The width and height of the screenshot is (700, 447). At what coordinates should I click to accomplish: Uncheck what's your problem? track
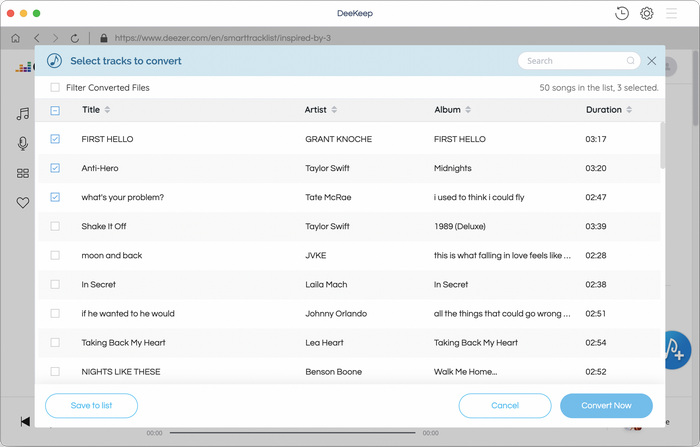55,197
